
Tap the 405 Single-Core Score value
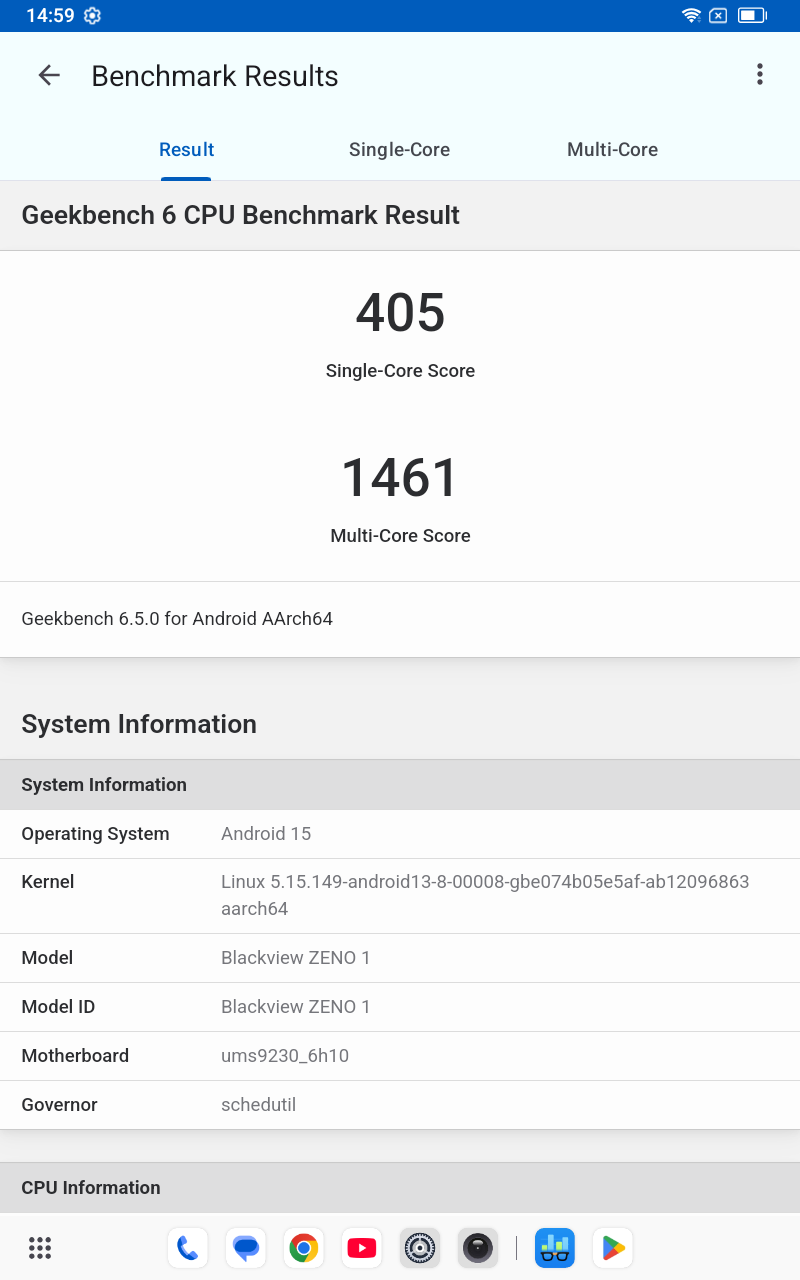(400, 313)
